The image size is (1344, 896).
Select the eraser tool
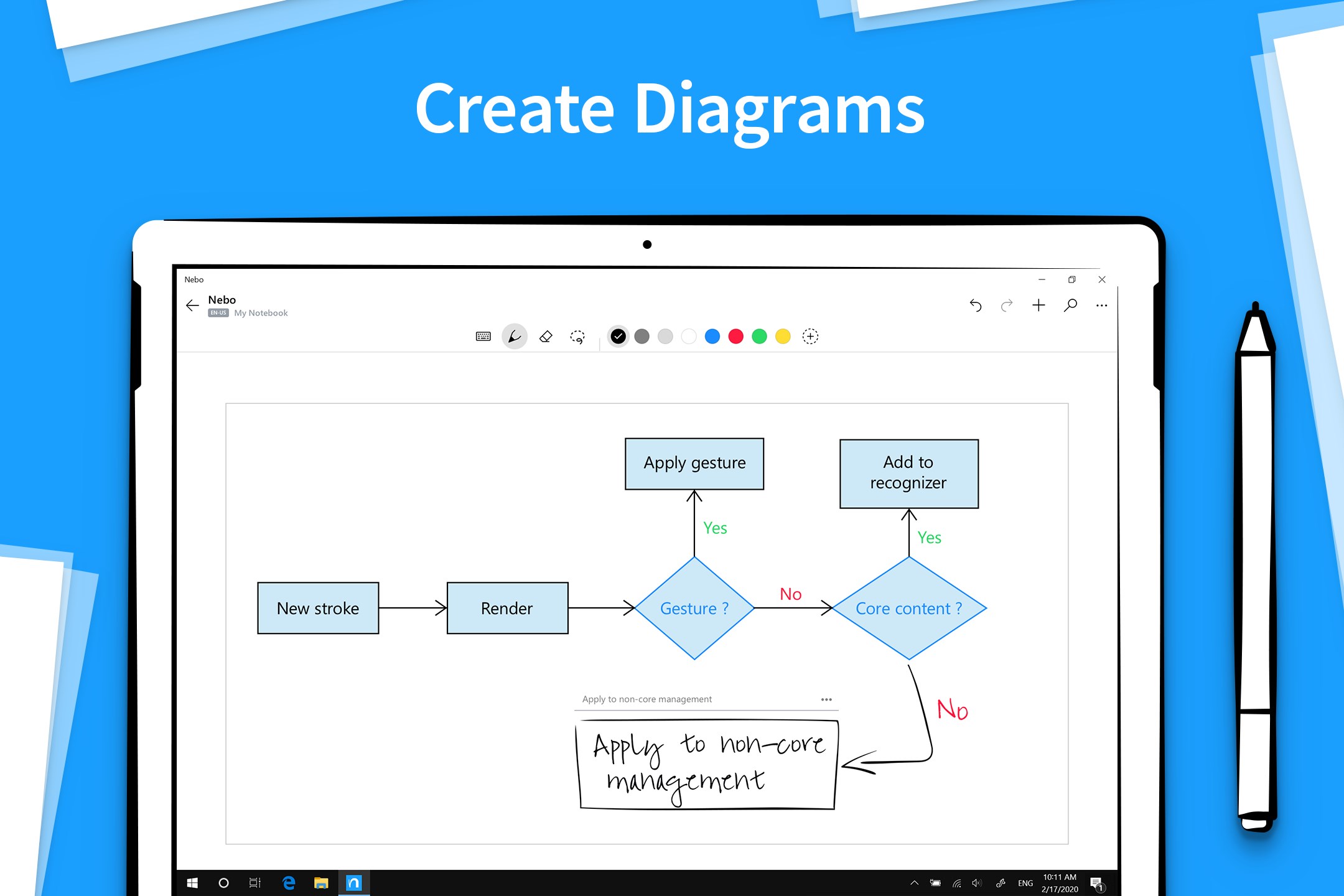click(x=546, y=337)
